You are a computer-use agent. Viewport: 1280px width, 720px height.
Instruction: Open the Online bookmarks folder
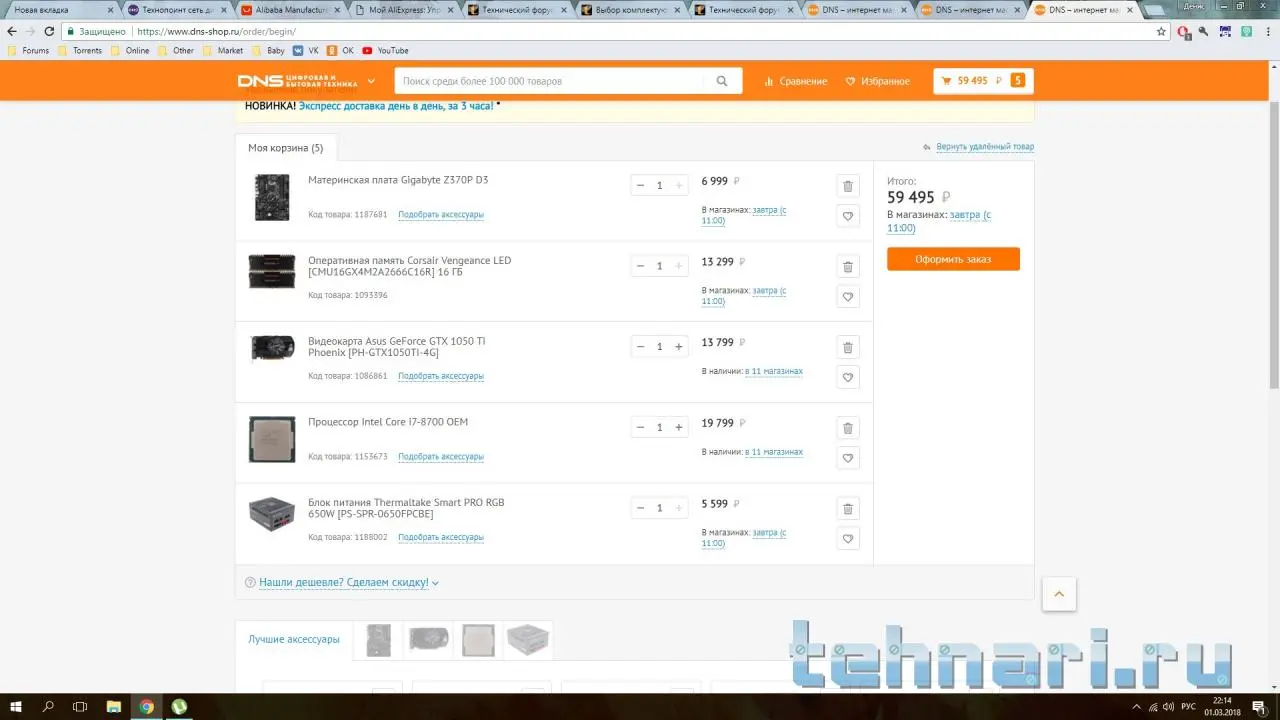click(130, 50)
